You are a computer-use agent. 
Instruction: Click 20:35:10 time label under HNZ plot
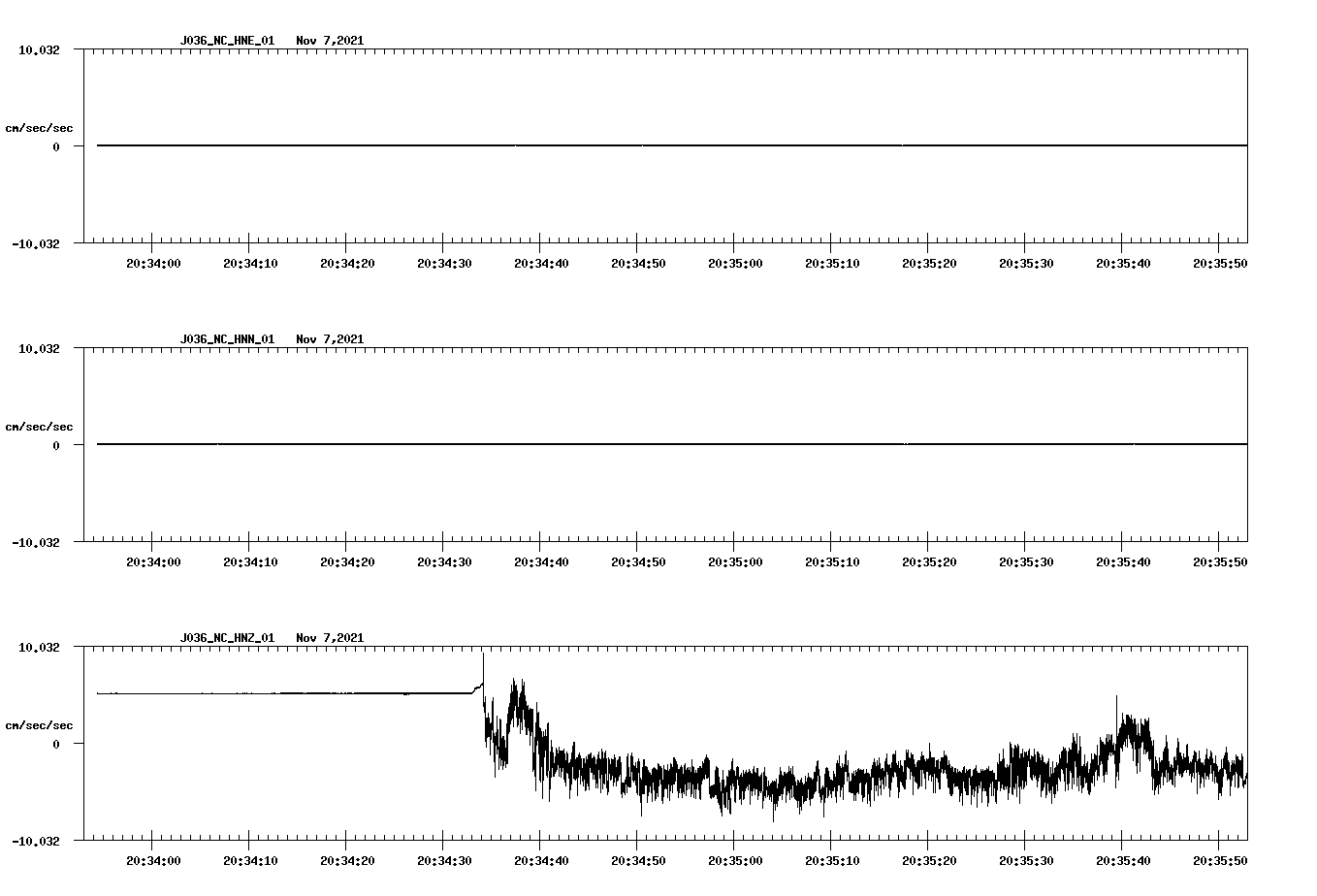tap(832, 861)
